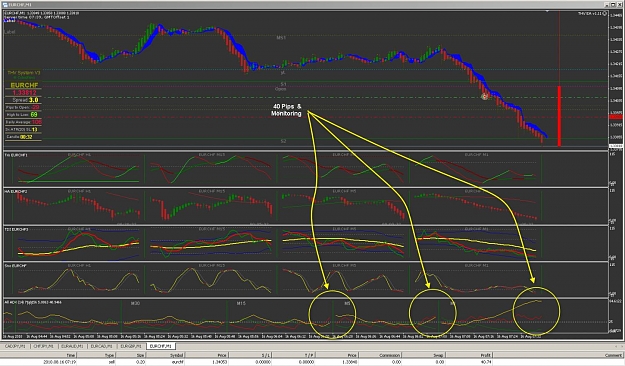
Task: Click the 40.74 profit value
Action: (x=485, y=362)
